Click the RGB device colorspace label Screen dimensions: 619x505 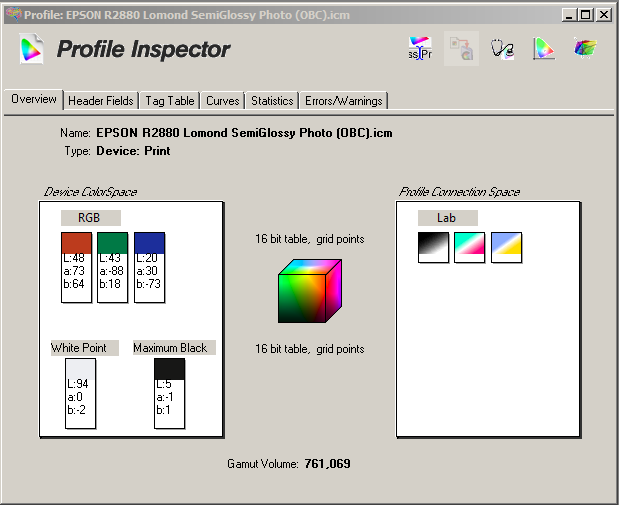pos(90,218)
